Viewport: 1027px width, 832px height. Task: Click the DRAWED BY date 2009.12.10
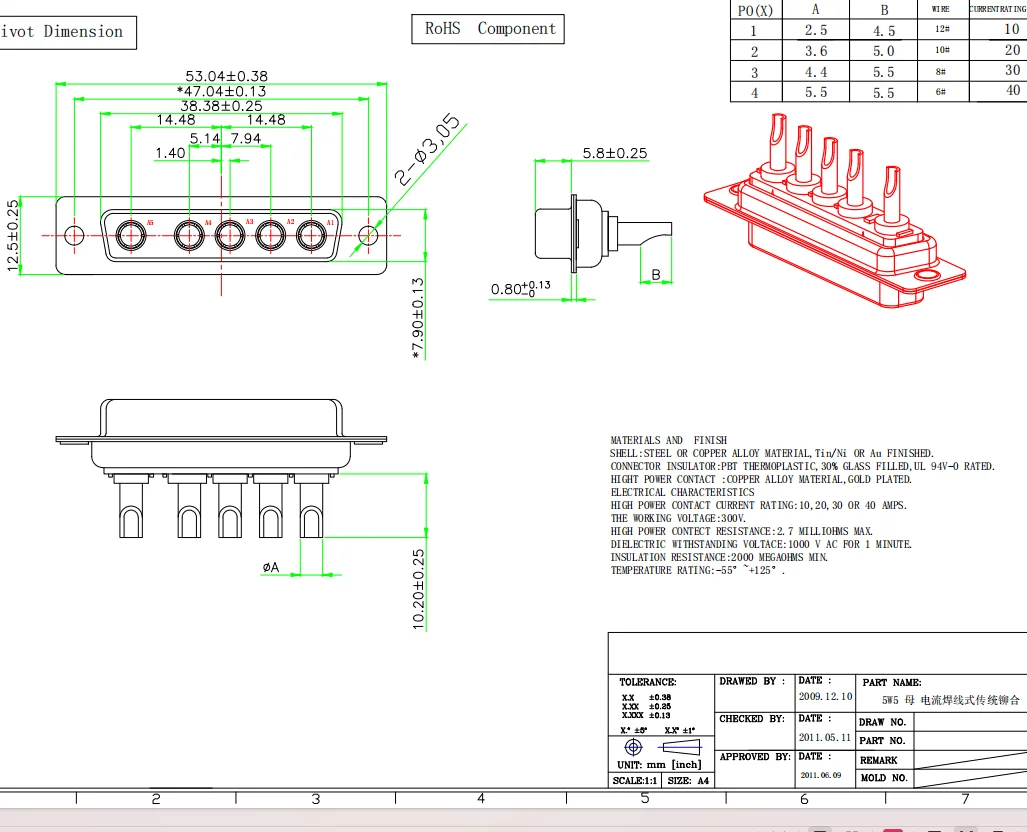[x=825, y=696]
